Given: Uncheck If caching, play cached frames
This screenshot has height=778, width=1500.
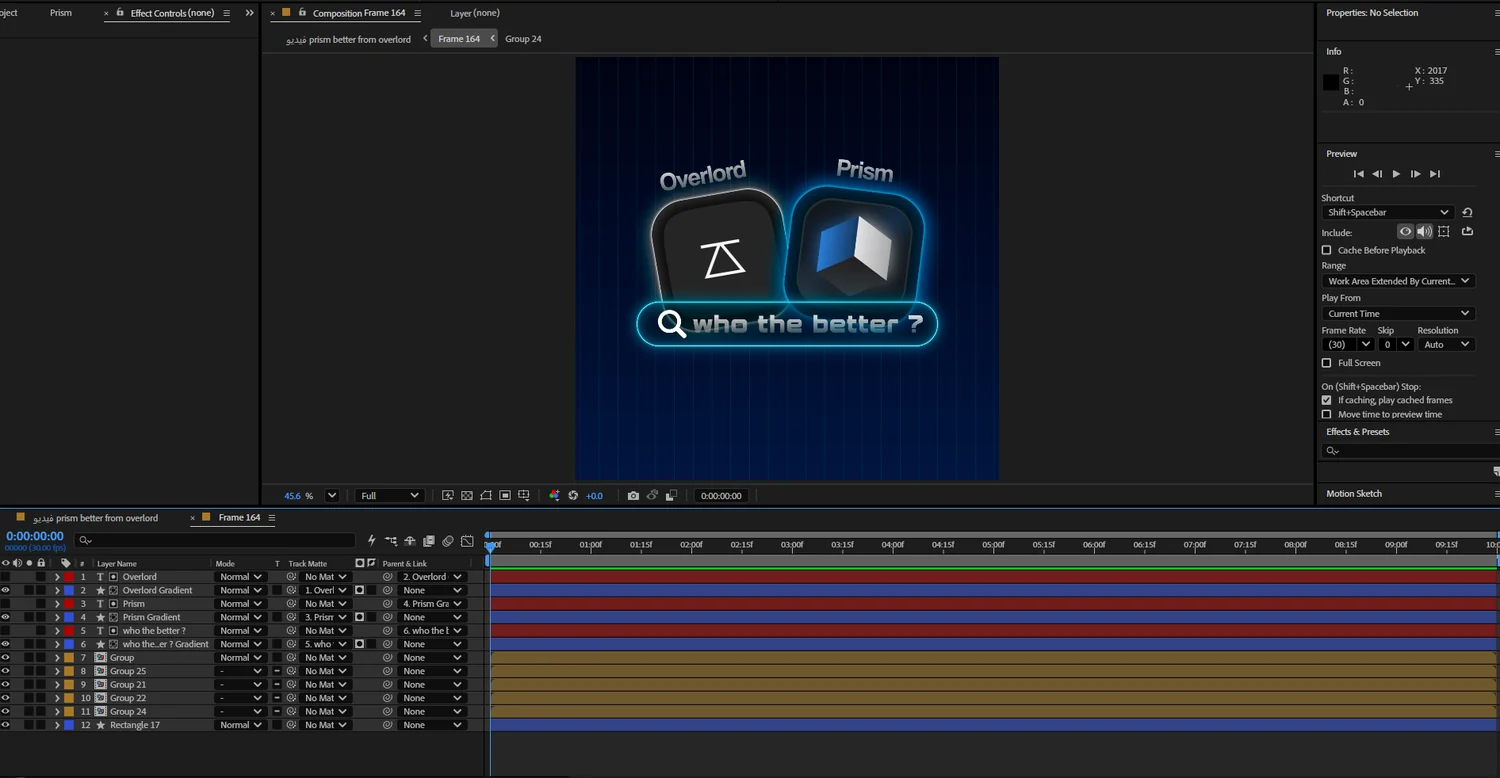Looking at the screenshot, I should point(1327,400).
